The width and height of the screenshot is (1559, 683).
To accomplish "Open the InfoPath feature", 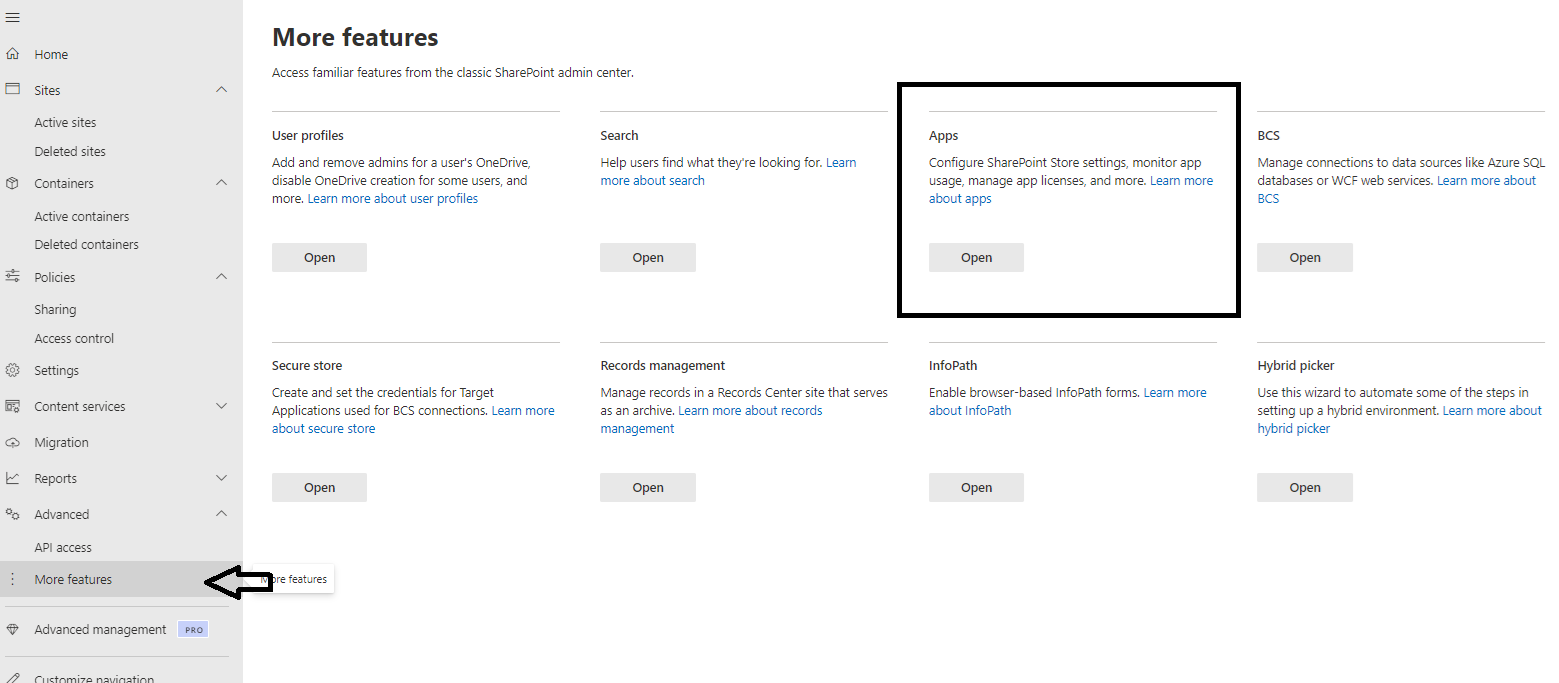I will (976, 487).
